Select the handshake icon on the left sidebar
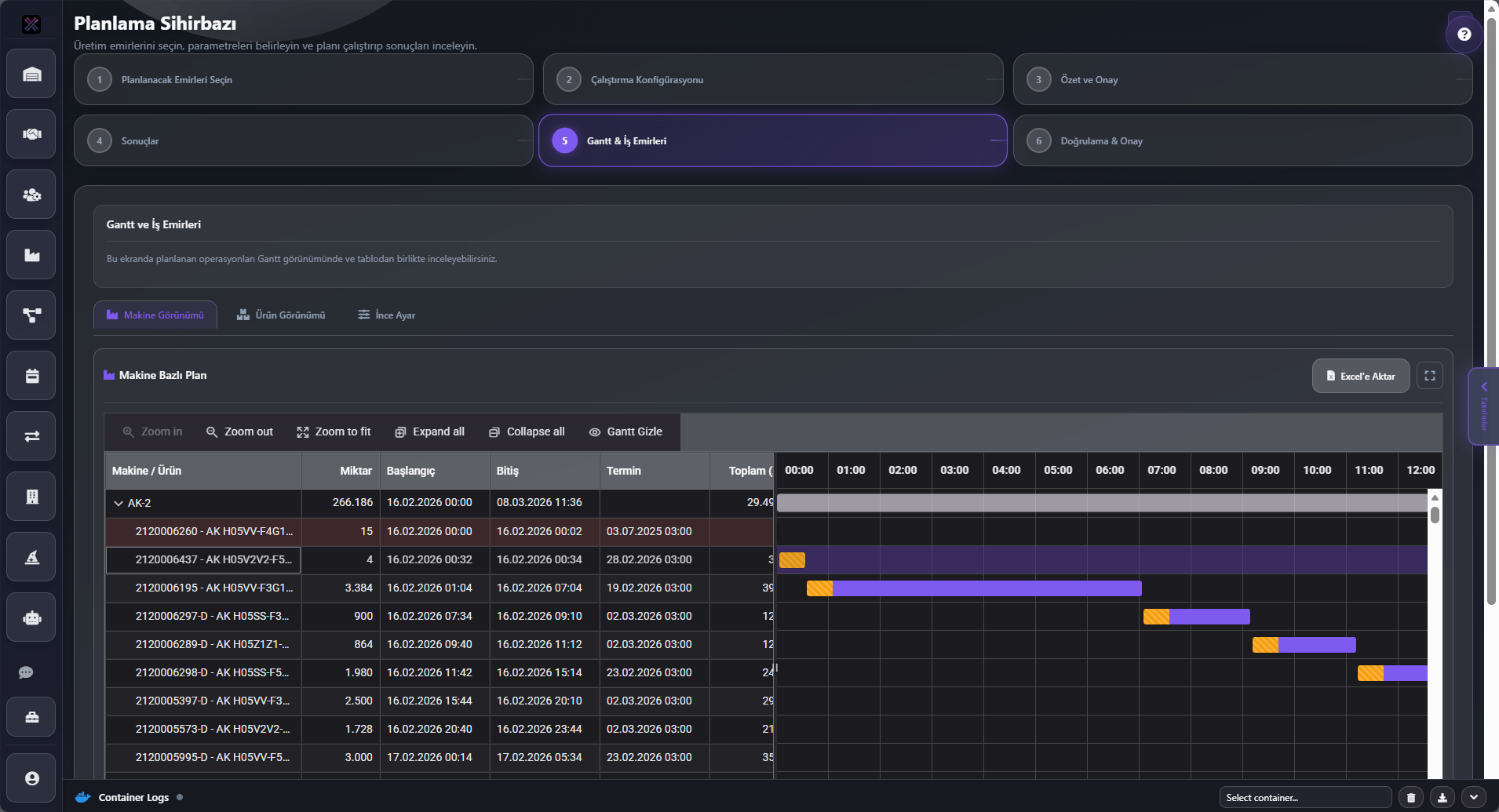 (31, 133)
